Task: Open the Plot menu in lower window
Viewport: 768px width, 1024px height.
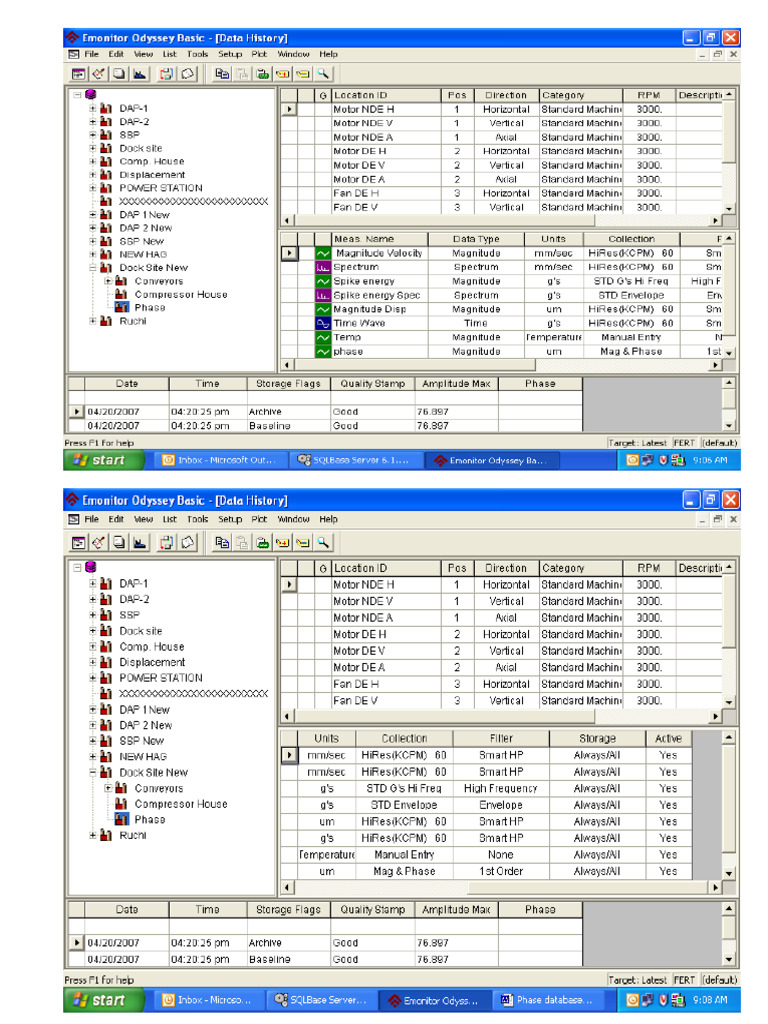Action: 259,519
